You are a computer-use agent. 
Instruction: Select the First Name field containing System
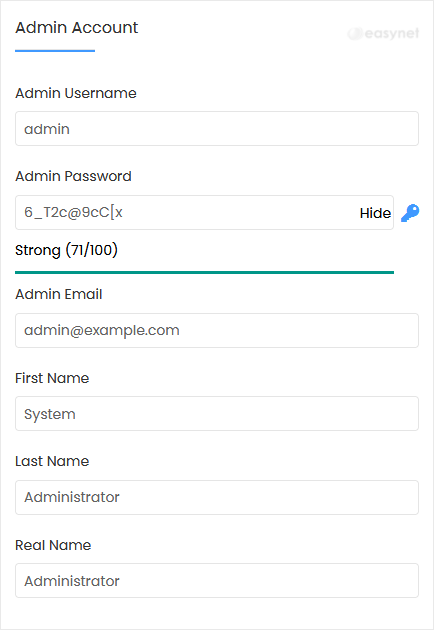[217, 413]
